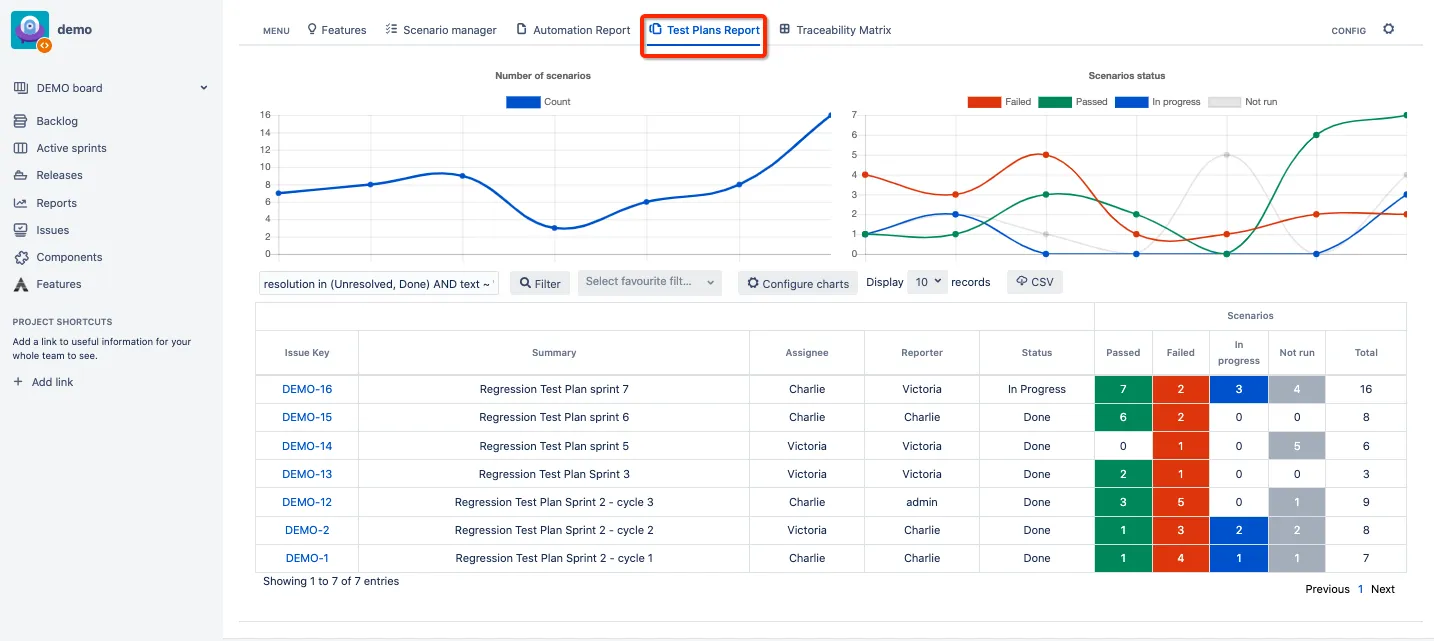Click Add link in project shortcuts
Viewport: 1434px width, 641px height.
[52, 382]
